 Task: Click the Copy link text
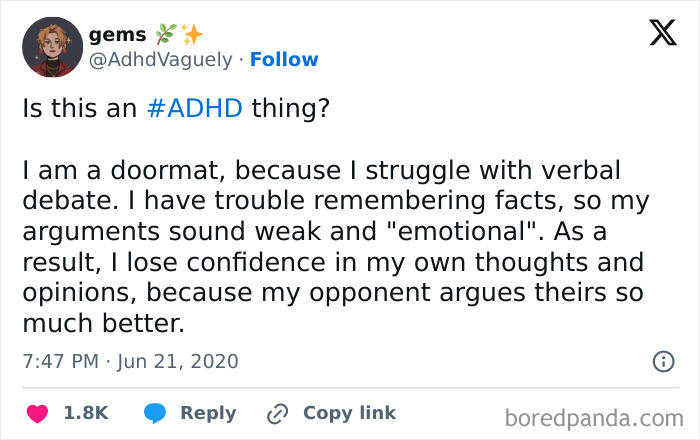(350, 413)
